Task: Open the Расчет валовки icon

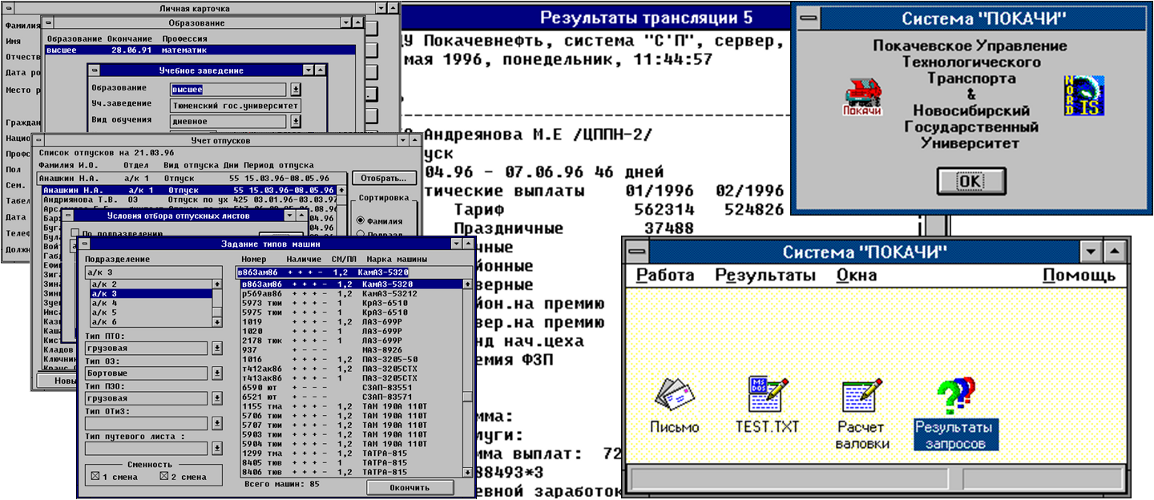Action: point(863,395)
